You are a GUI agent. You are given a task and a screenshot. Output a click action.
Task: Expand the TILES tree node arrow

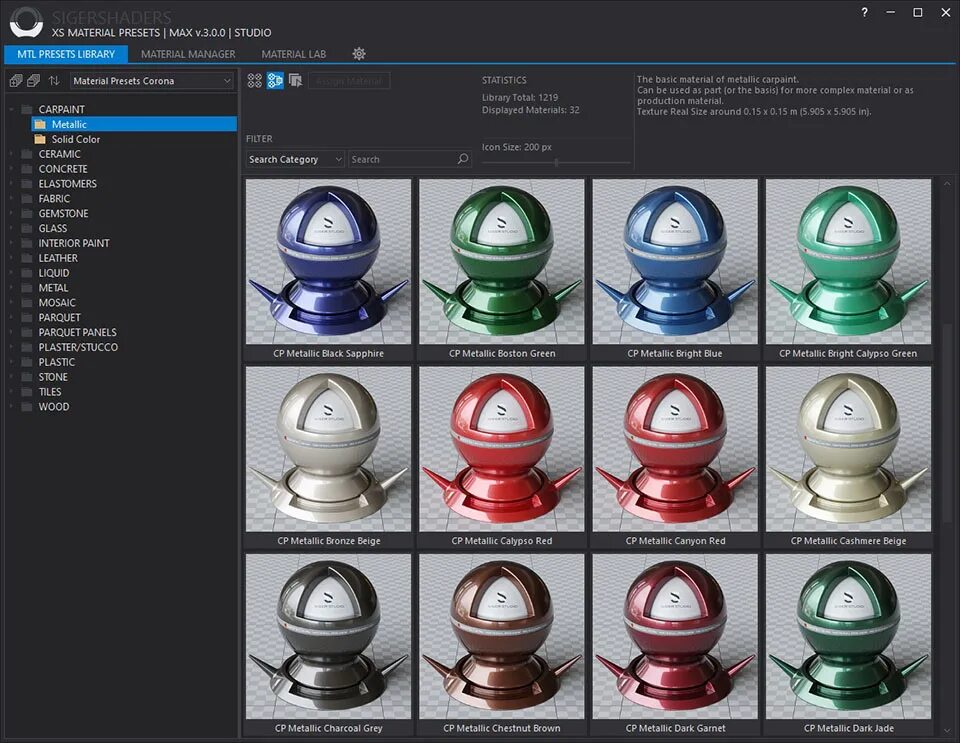click(x=11, y=392)
